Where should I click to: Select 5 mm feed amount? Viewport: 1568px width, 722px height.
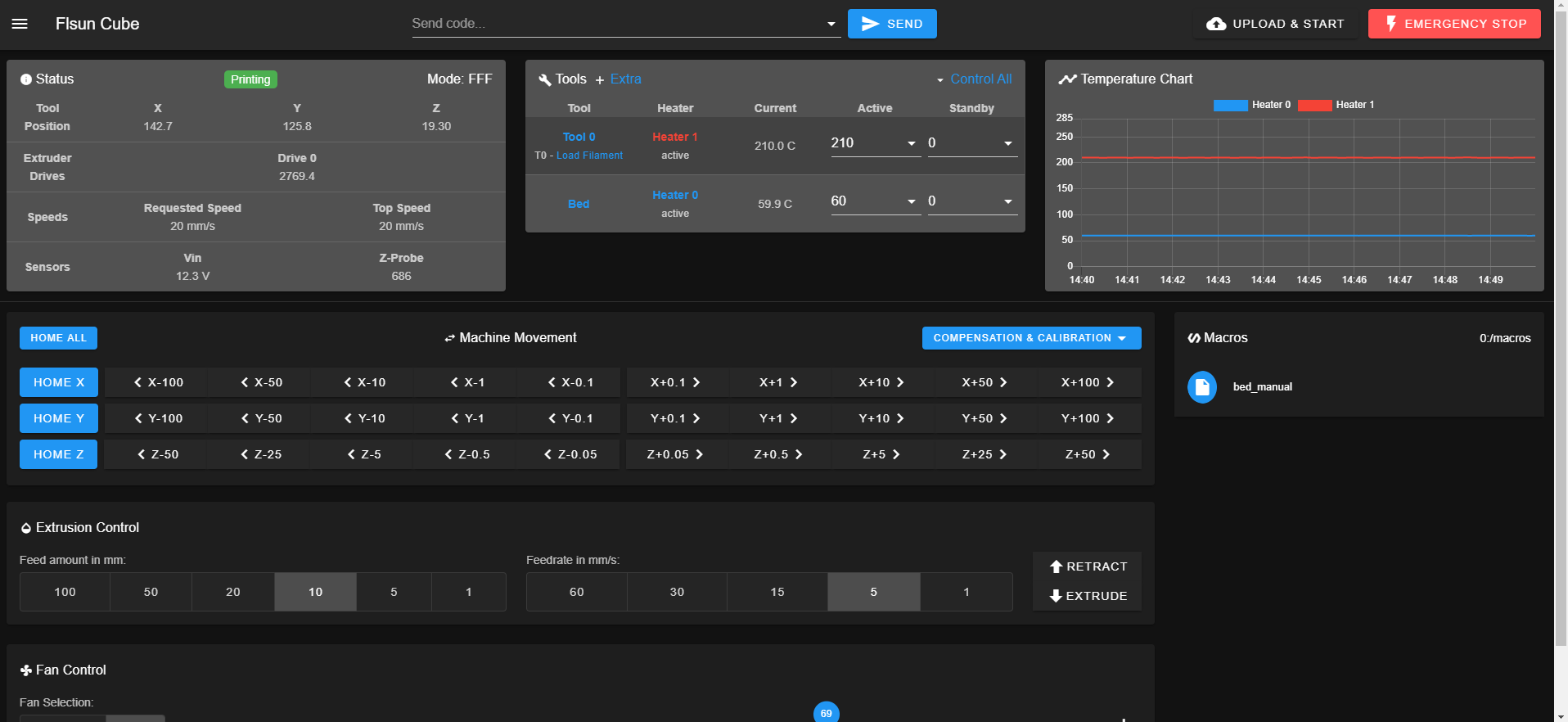click(x=394, y=592)
